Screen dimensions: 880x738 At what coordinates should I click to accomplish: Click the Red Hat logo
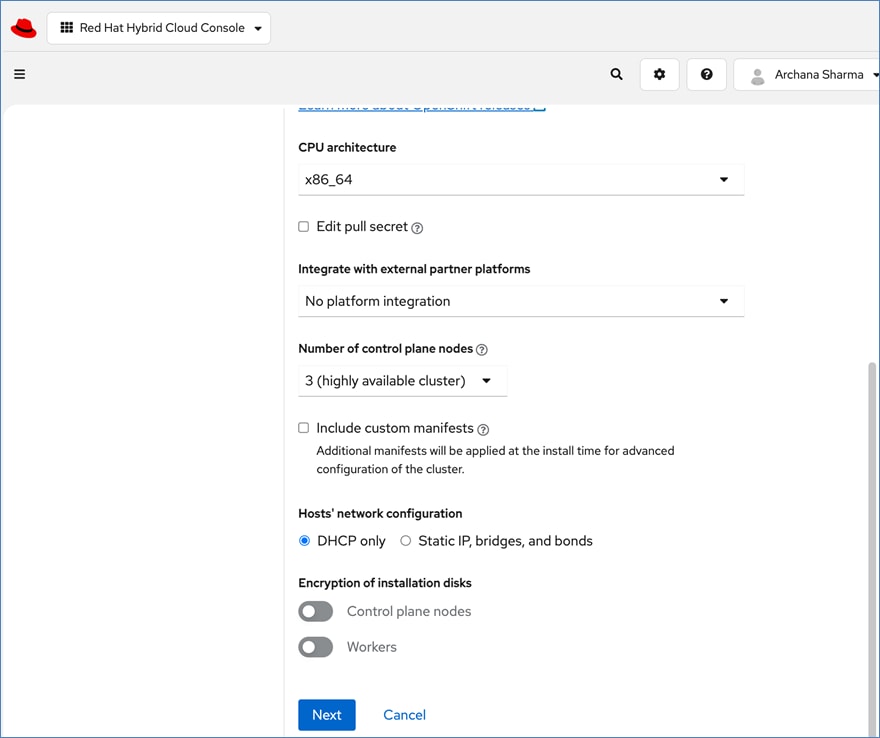pos(24,28)
